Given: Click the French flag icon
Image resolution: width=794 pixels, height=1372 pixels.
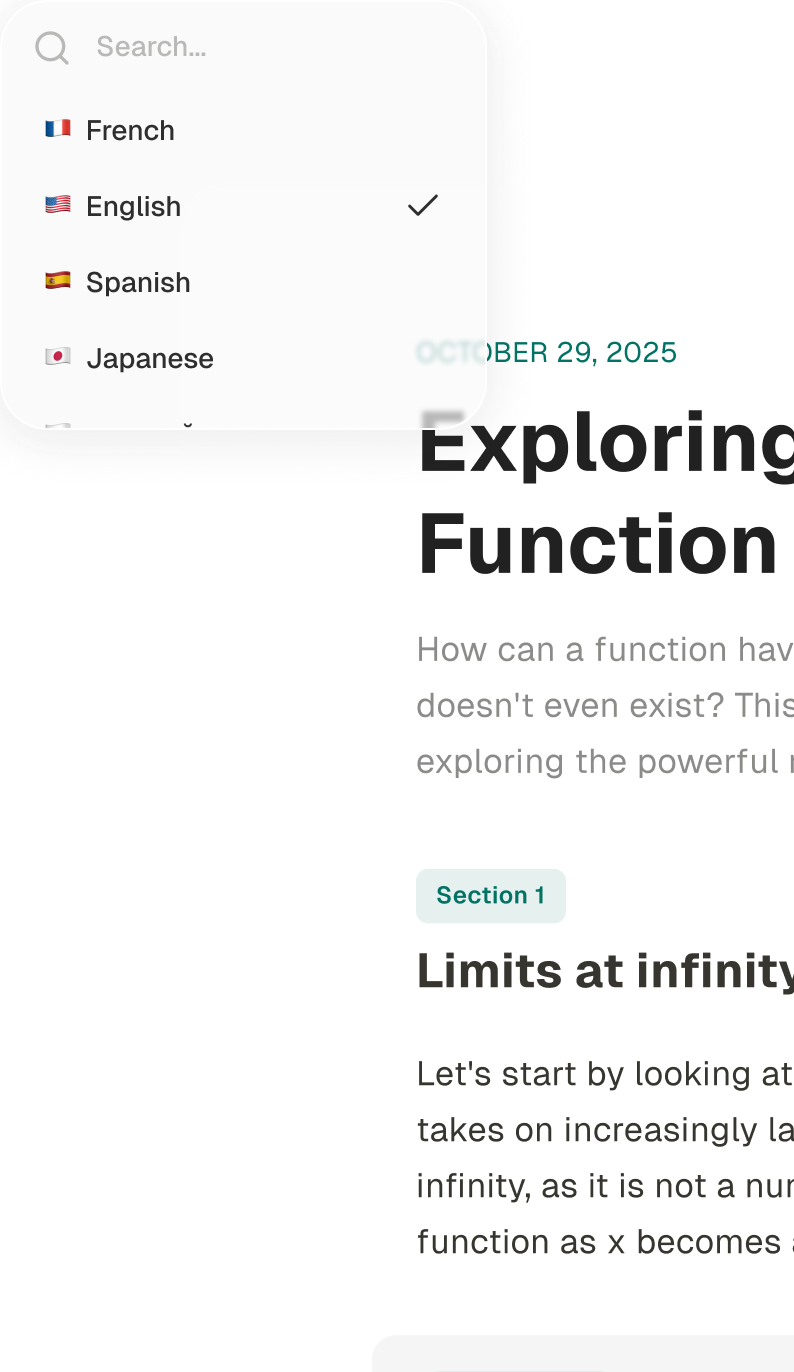Looking at the screenshot, I should [x=58, y=129].
